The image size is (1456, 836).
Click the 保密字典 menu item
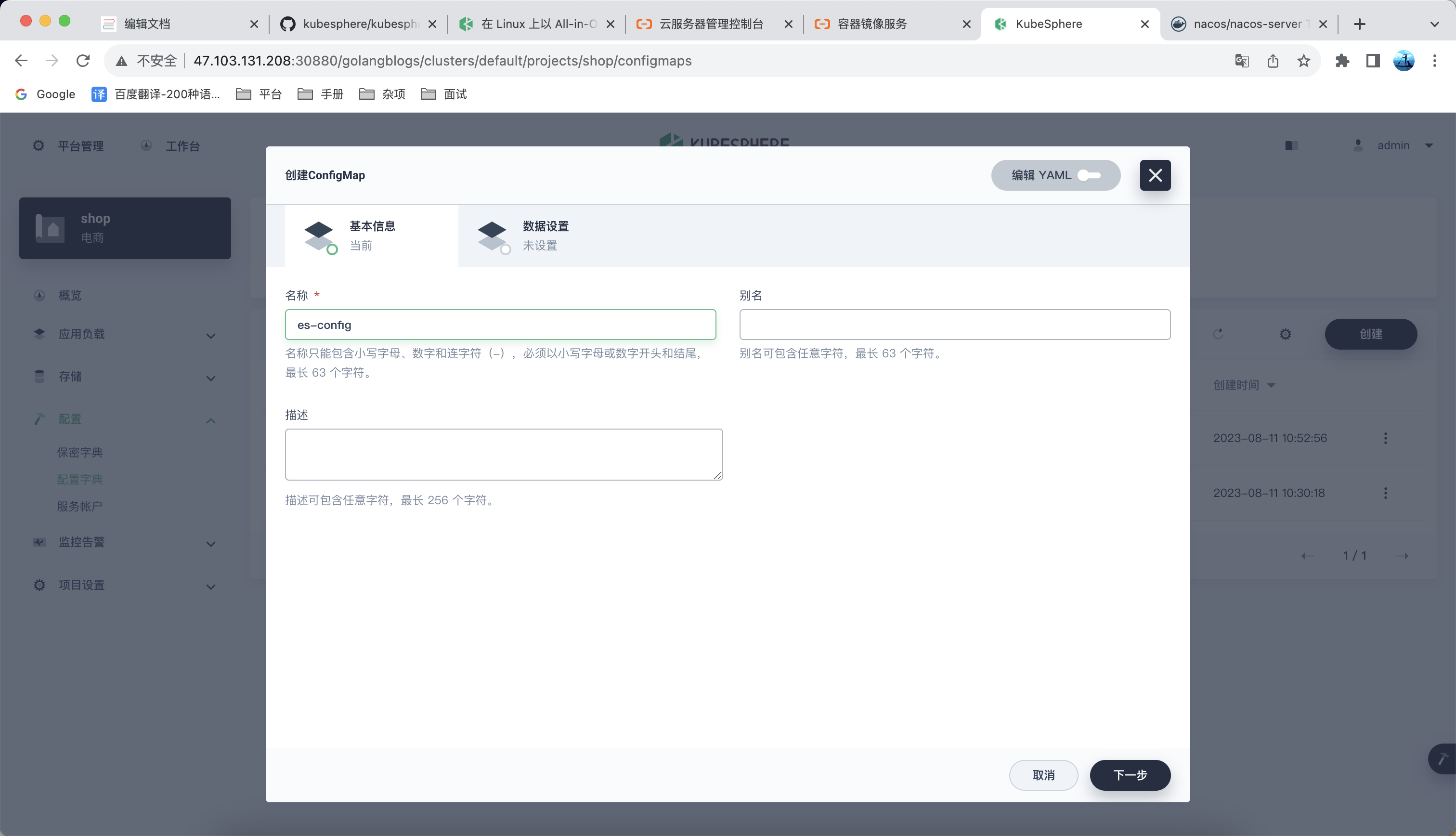click(x=80, y=452)
